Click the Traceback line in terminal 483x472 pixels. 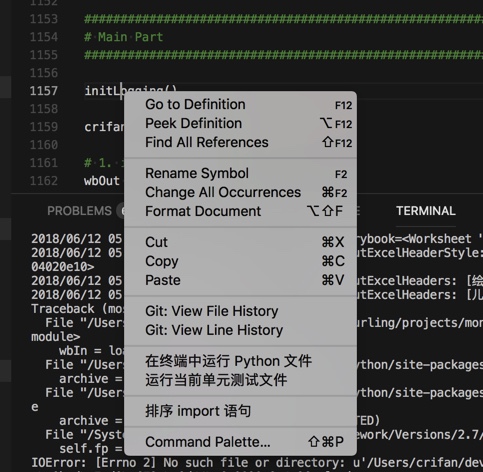pyautogui.click(x=77, y=309)
